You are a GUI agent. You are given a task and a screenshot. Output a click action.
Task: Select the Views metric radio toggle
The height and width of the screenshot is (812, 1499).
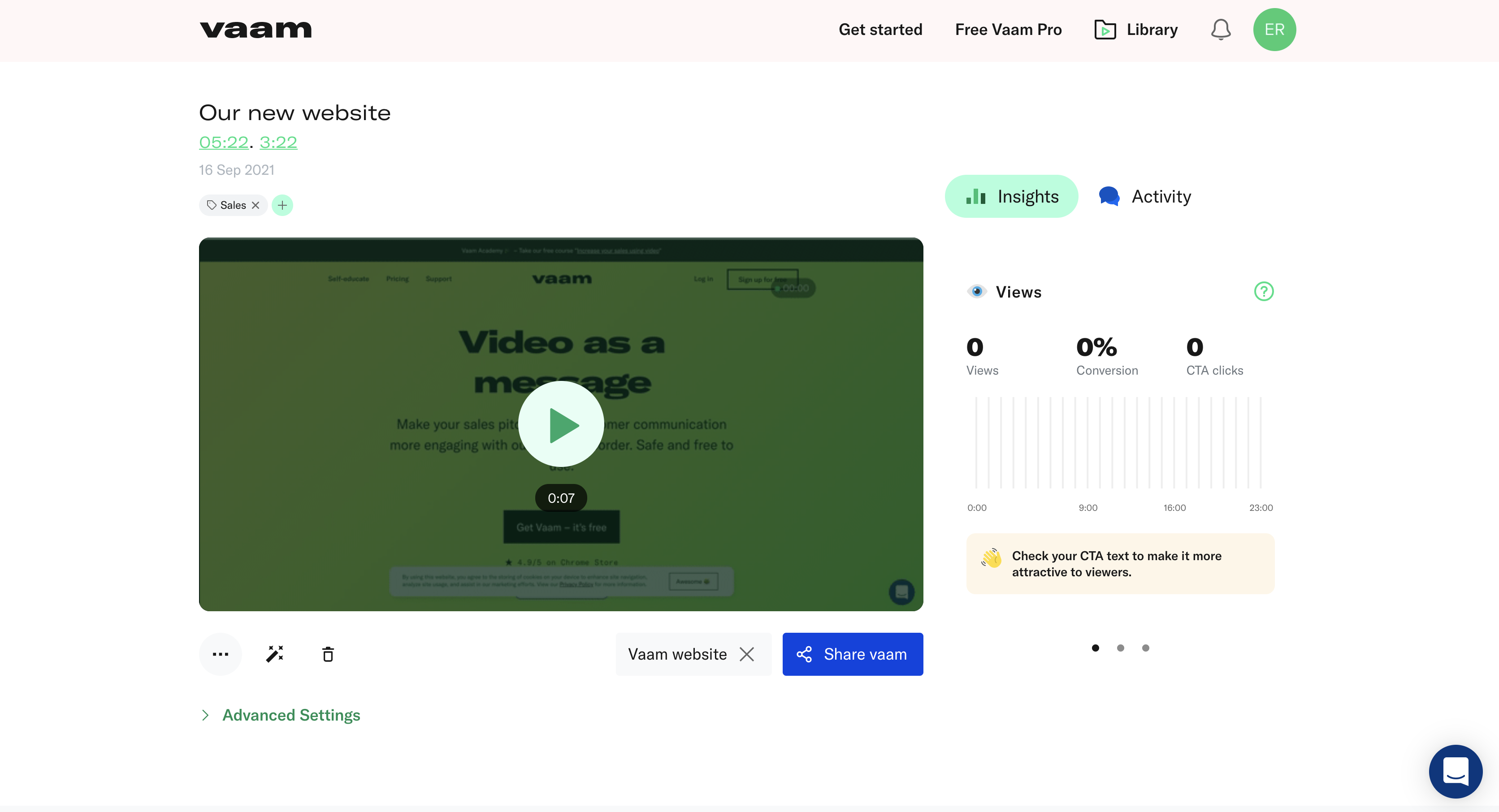976,291
